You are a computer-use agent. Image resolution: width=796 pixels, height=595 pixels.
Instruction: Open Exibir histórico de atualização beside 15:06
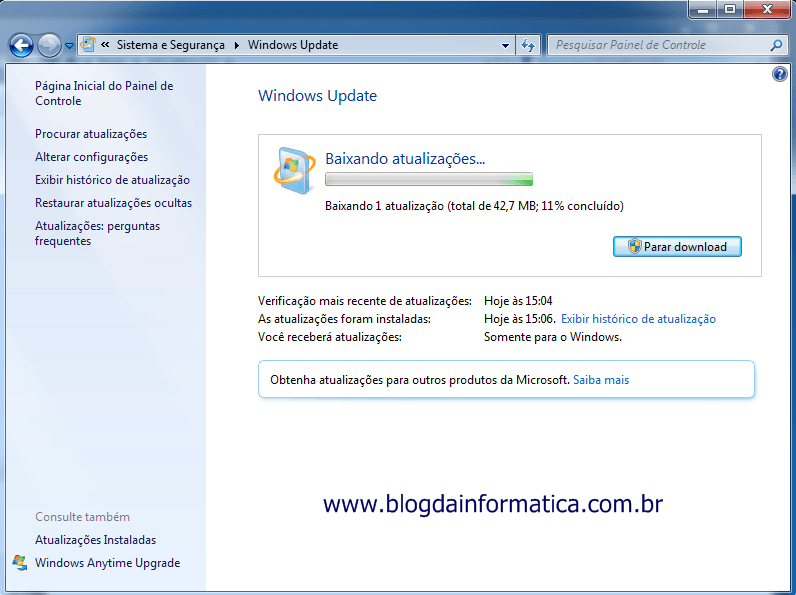point(638,319)
